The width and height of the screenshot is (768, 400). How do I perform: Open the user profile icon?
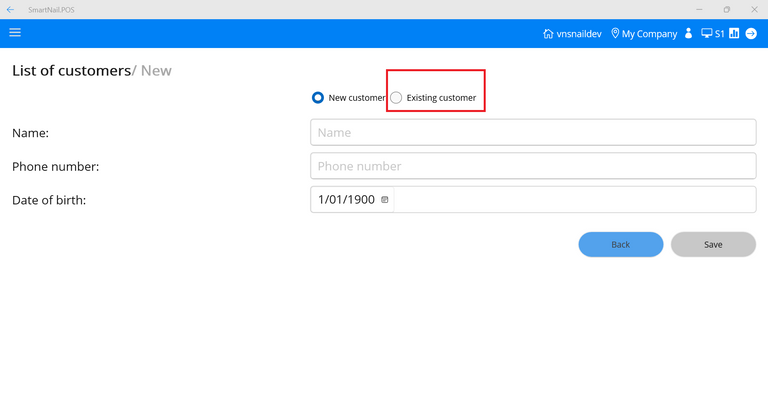pyautogui.click(x=688, y=34)
